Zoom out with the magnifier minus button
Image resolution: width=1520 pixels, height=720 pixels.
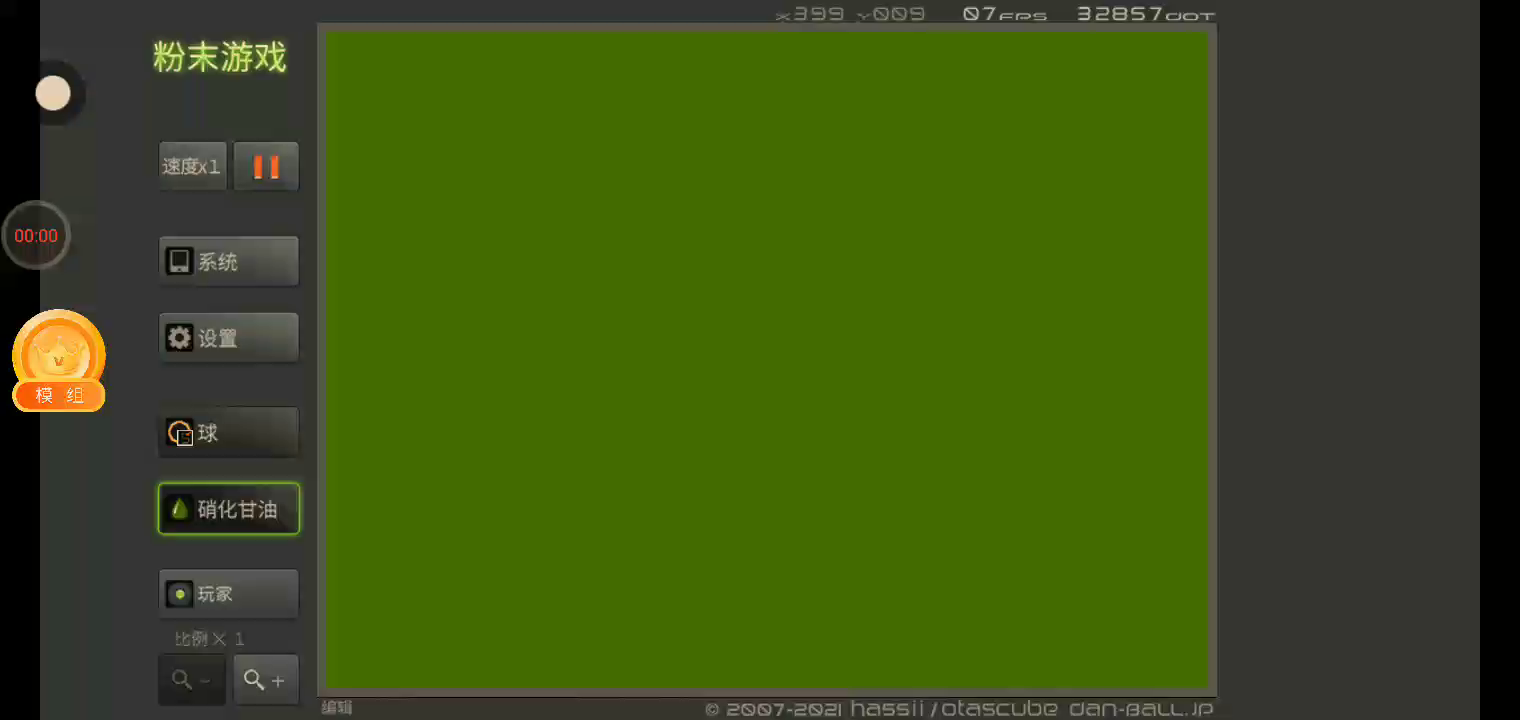192,680
